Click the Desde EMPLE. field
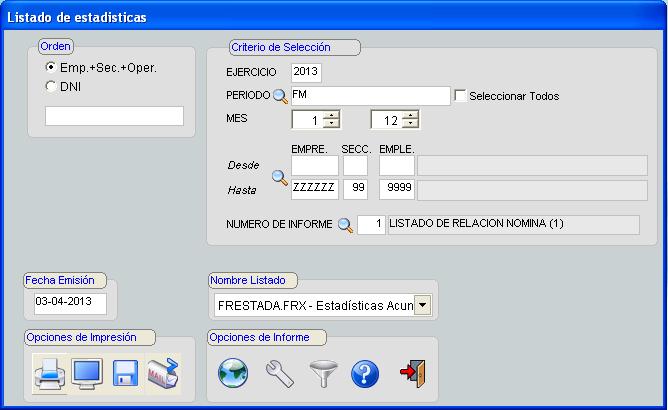The image size is (668, 410). [397, 166]
